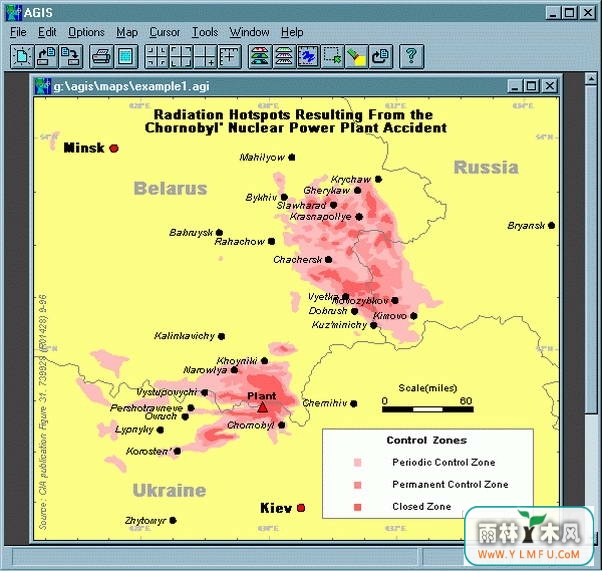The height and width of the screenshot is (571, 602).
Task: Click the example1.agi document window icon
Action: (43, 86)
